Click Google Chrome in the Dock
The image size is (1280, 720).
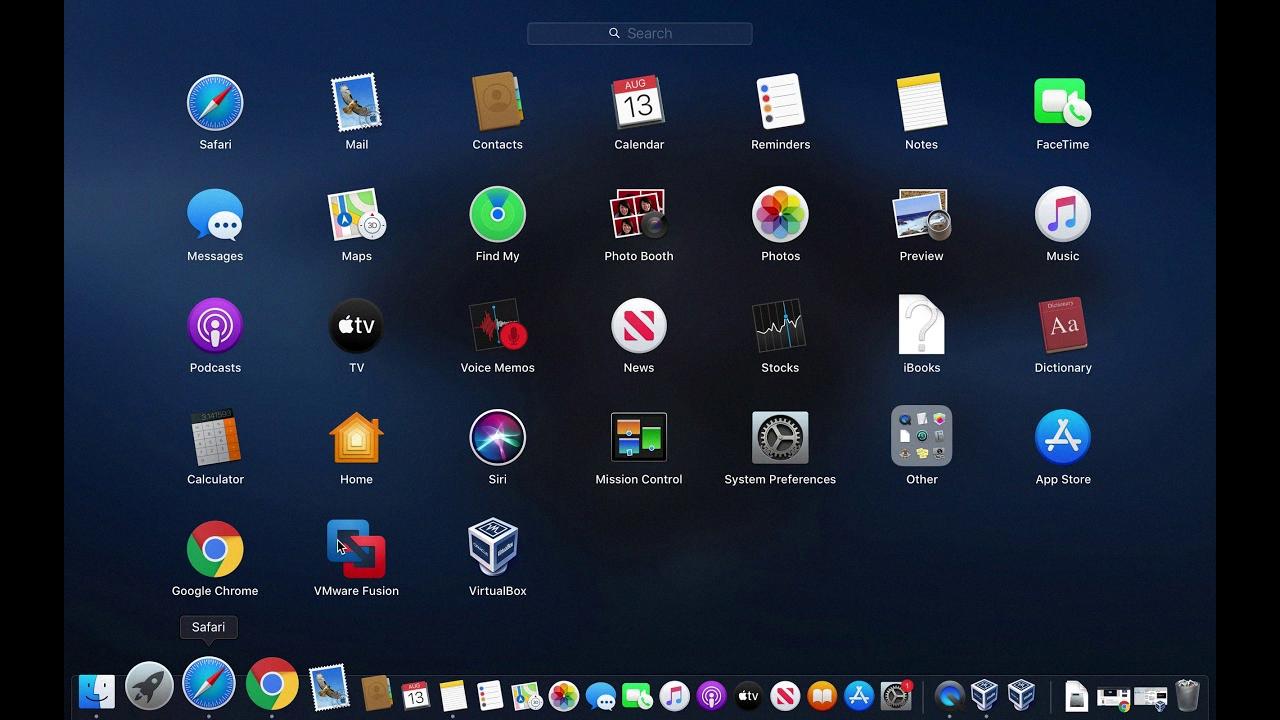[272, 684]
